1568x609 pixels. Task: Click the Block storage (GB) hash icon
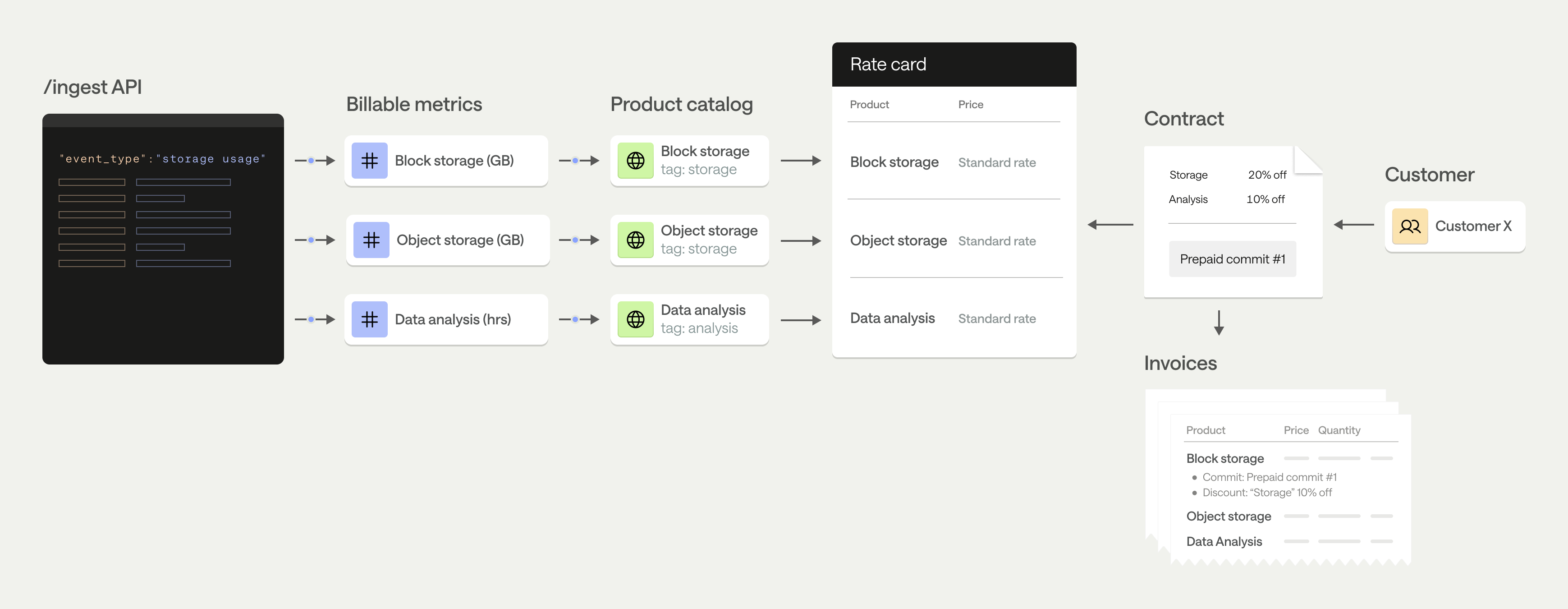point(370,161)
